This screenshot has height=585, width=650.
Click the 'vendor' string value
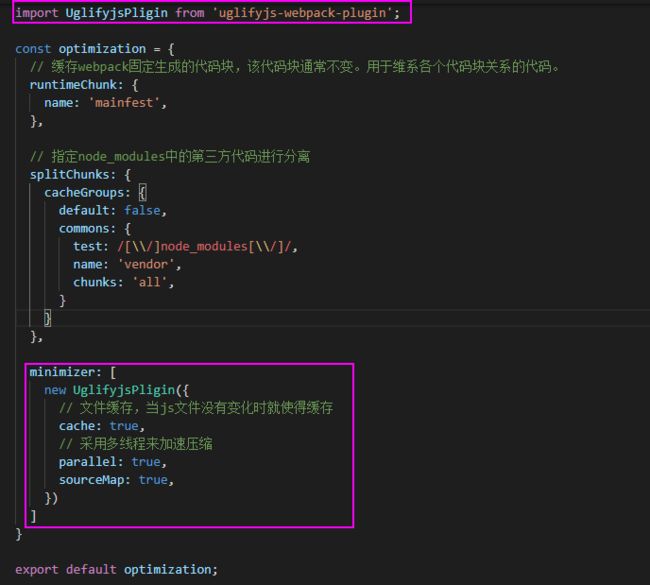[x=146, y=265]
